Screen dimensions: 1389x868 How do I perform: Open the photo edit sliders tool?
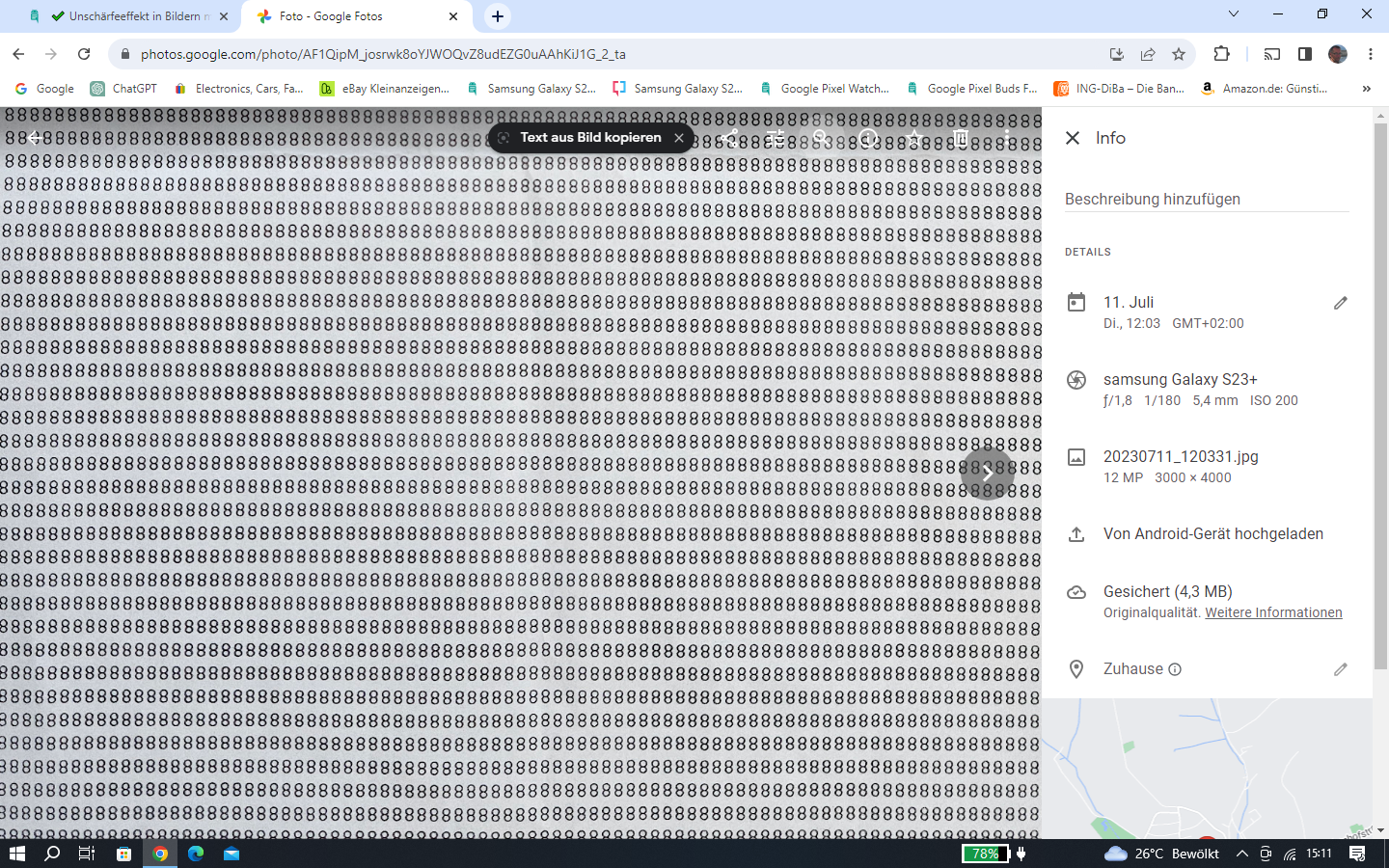point(776,138)
